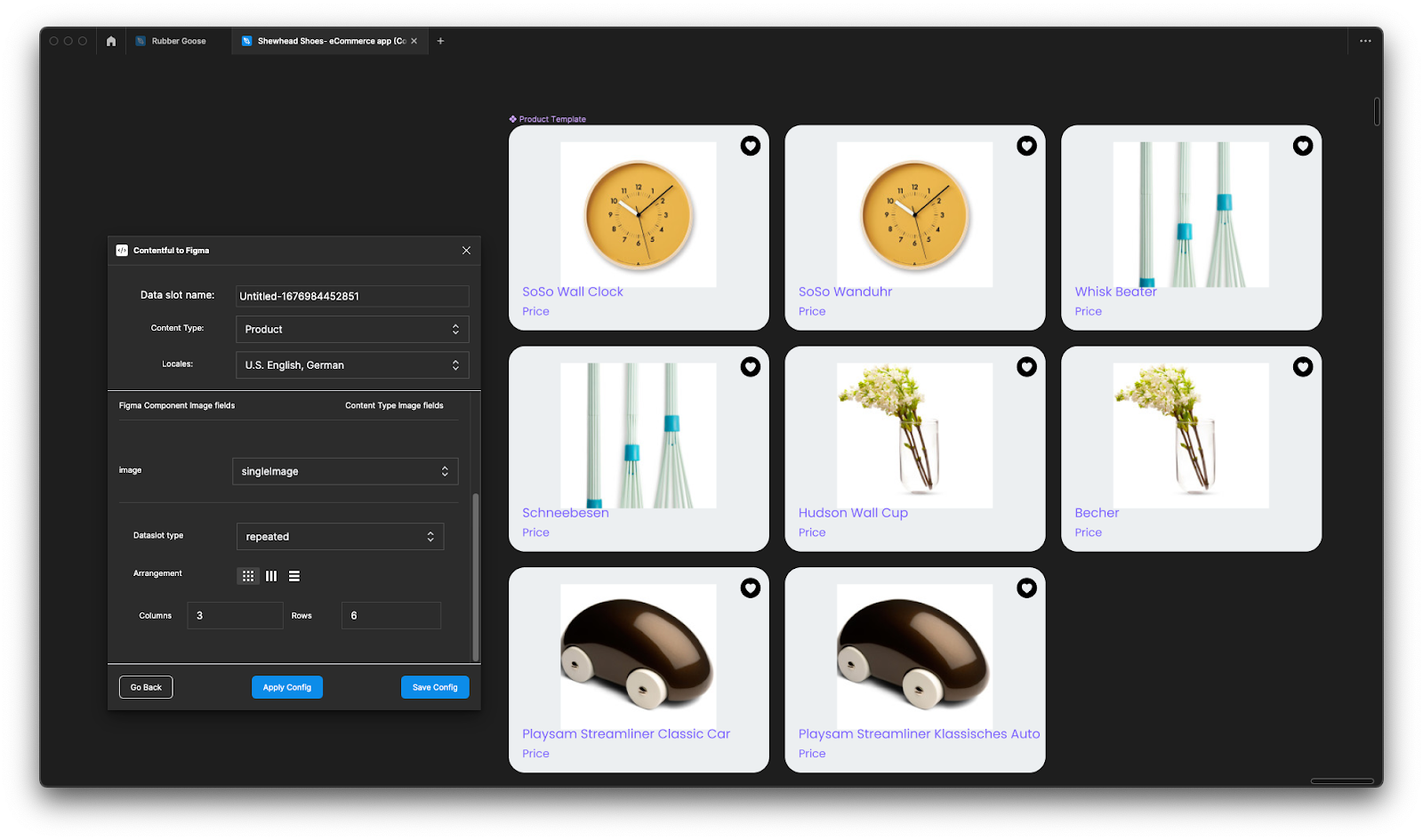Expand the singleImage field dropdown
This screenshot has height=840, width=1423.
pos(345,470)
